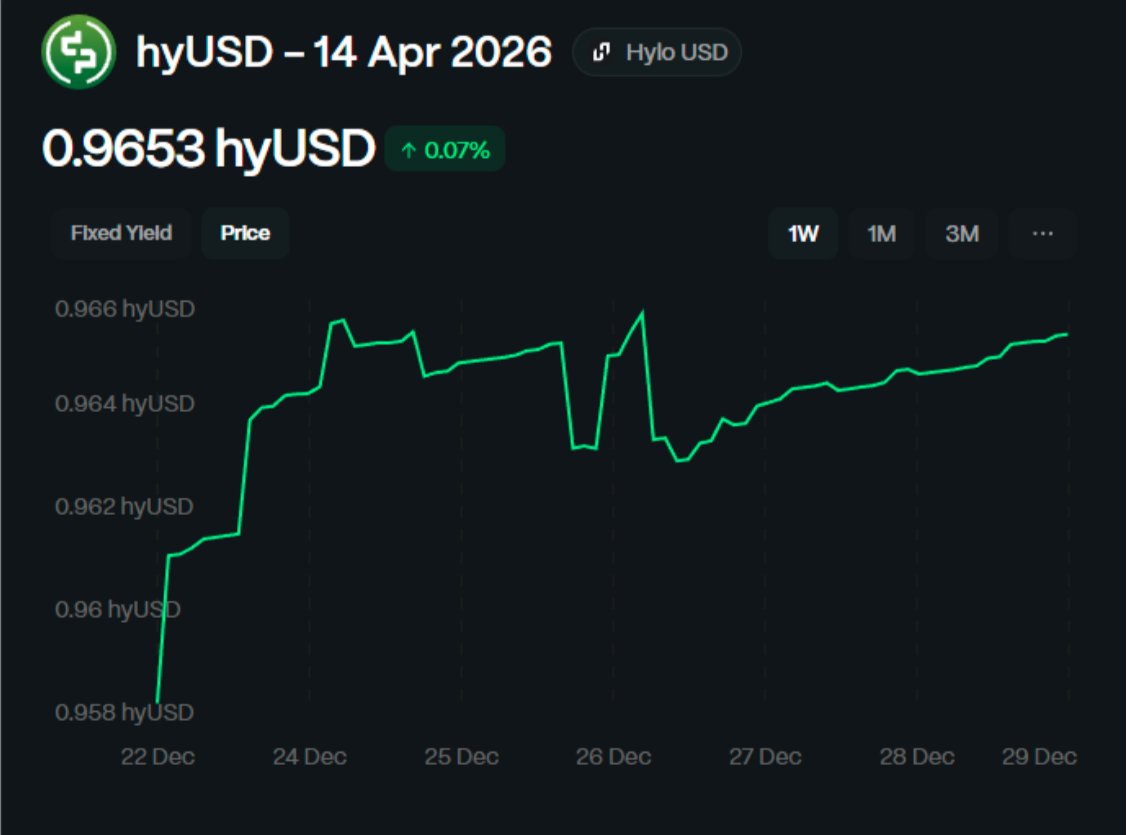This screenshot has height=835, width=1134.
Task: Click the 27 Dec date label
Action: click(x=765, y=756)
